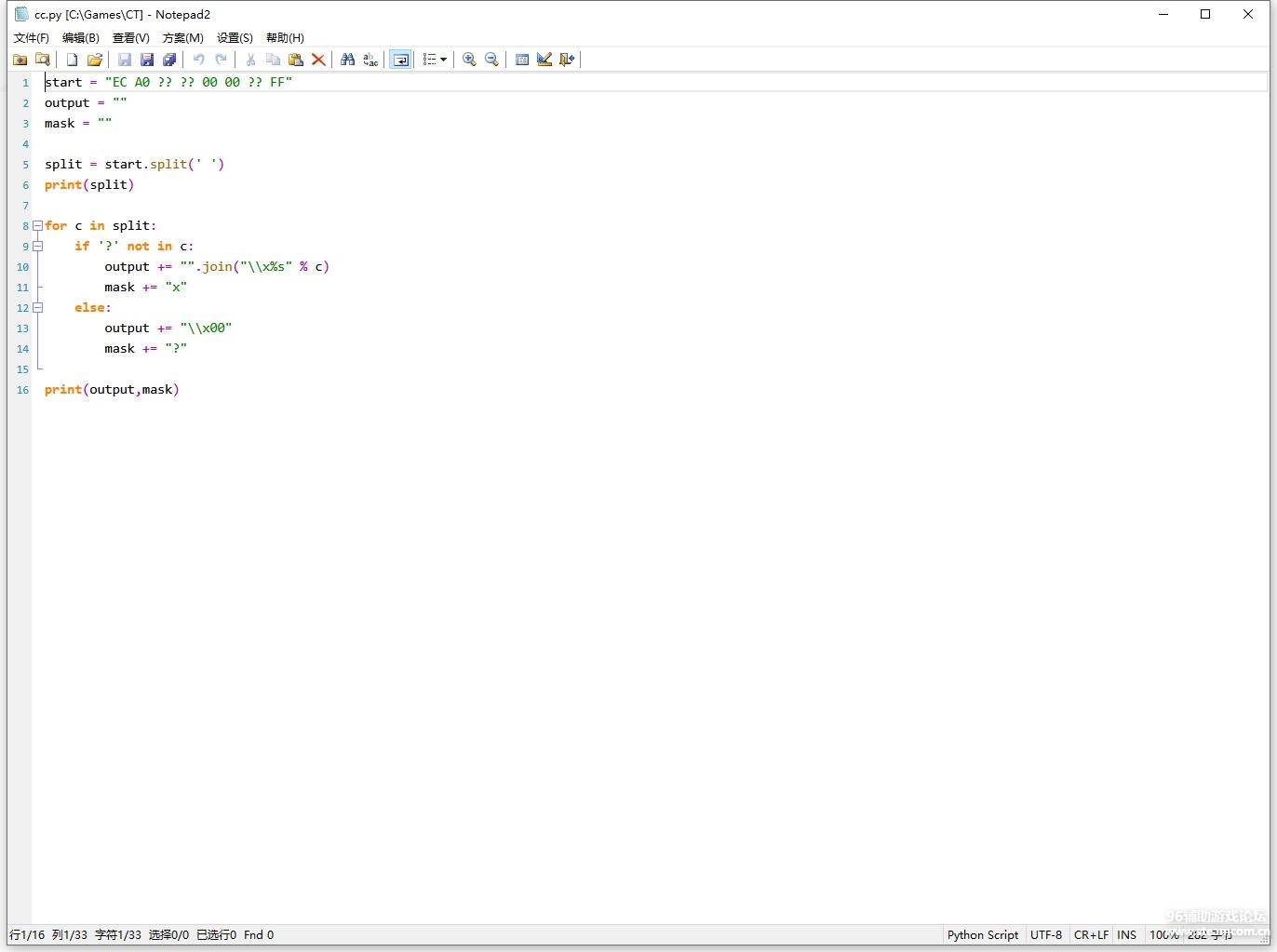Toggle CR+LF line ending in status bar
This screenshot has height=952, width=1277.
[x=1091, y=934]
